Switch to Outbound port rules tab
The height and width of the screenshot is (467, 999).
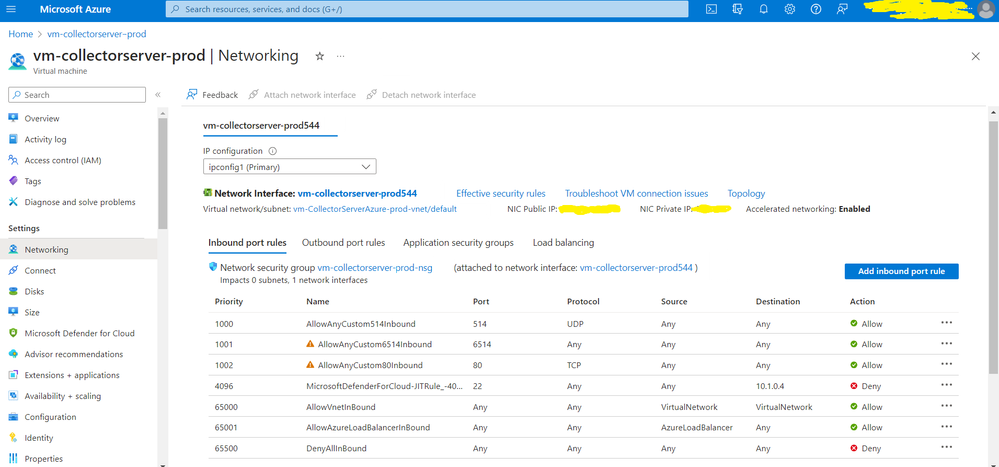[343, 243]
